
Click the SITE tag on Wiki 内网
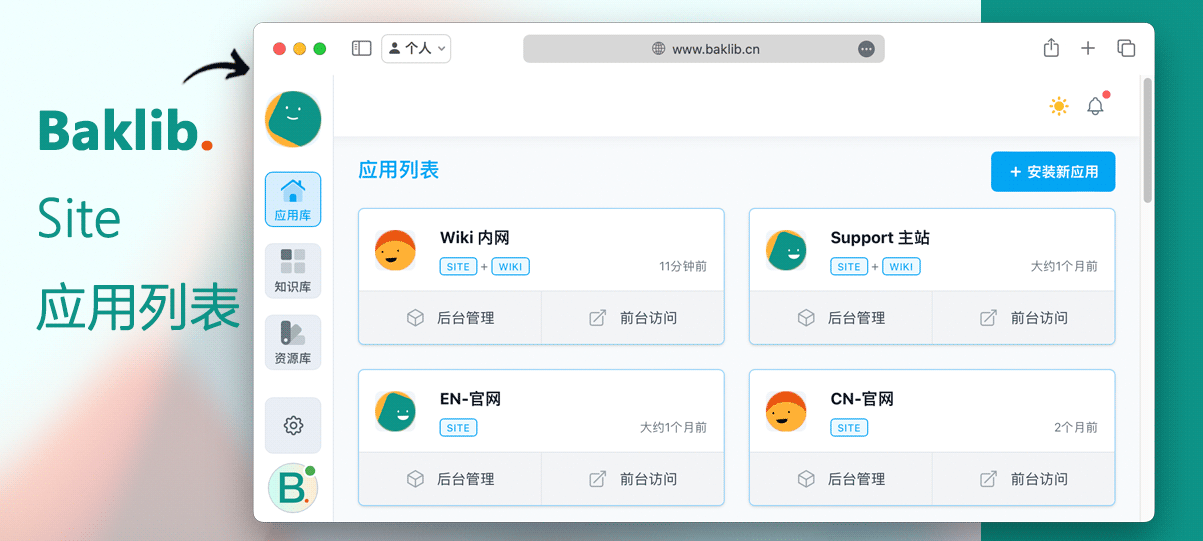point(458,267)
